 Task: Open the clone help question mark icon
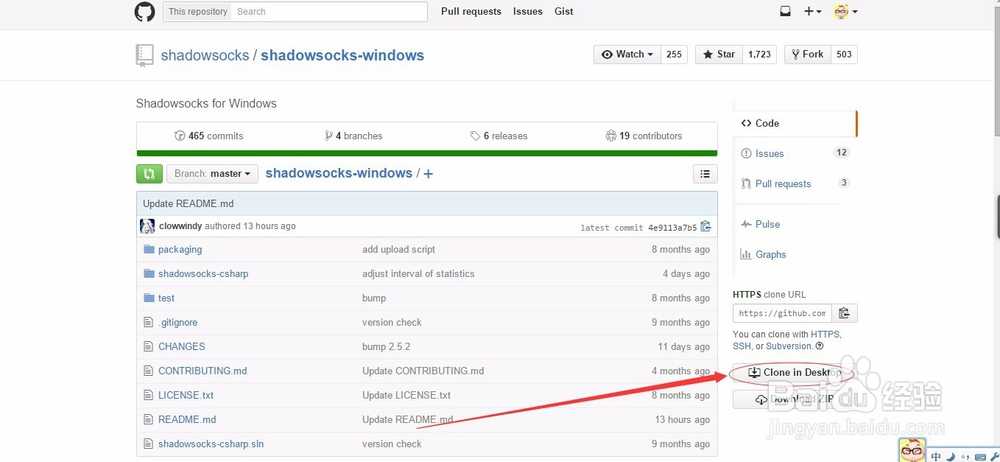click(x=820, y=346)
